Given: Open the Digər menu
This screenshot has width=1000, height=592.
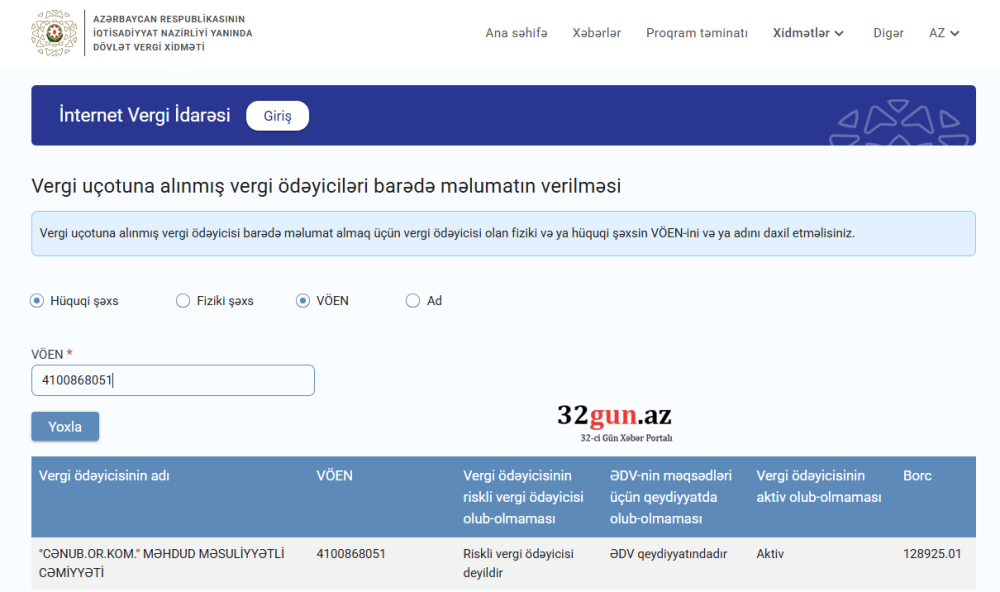Looking at the screenshot, I should click(x=888, y=33).
